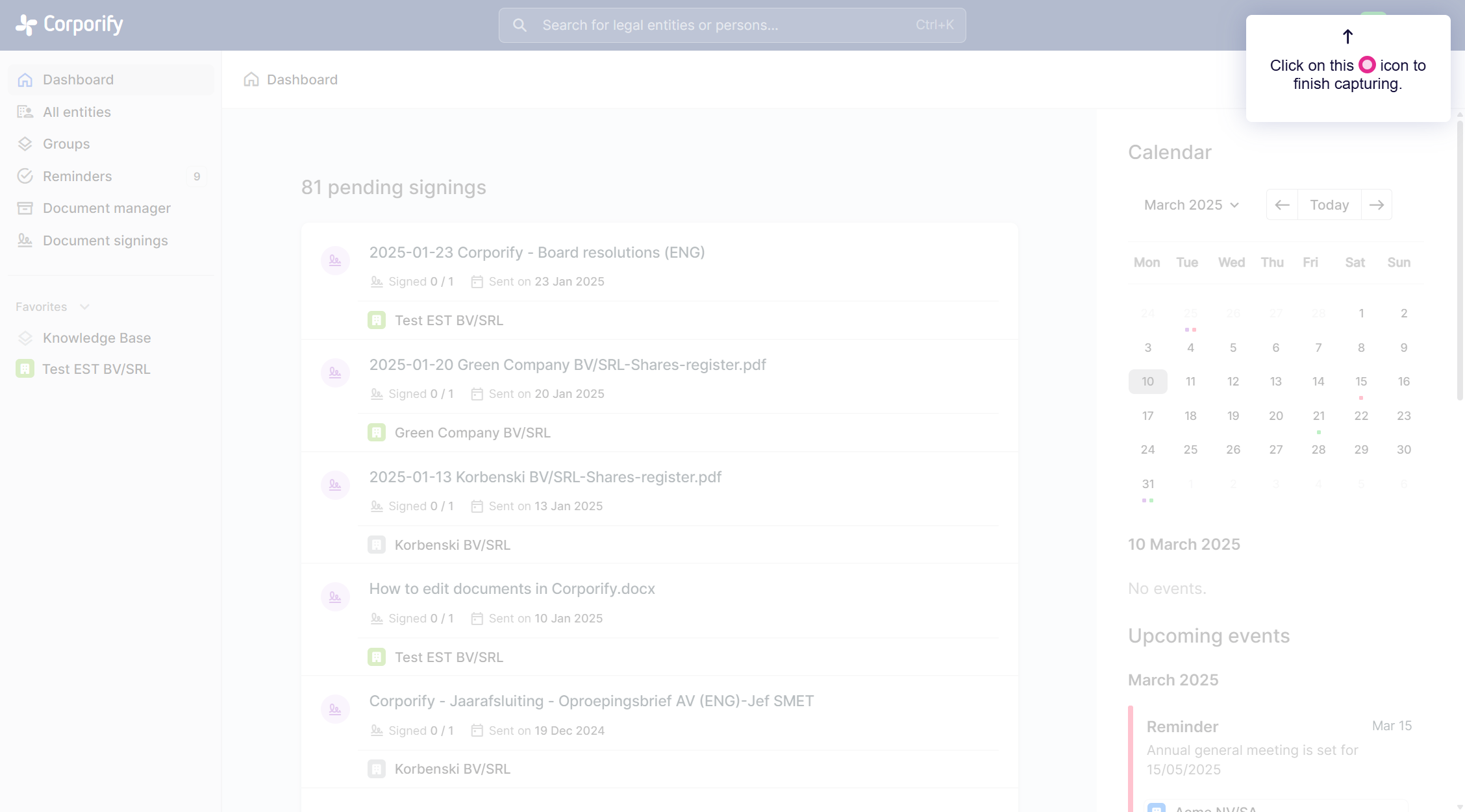Viewport: 1465px width, 812px height.
Task: Click the home icon in the breadcrumb
Action: [x=251, y=79]
